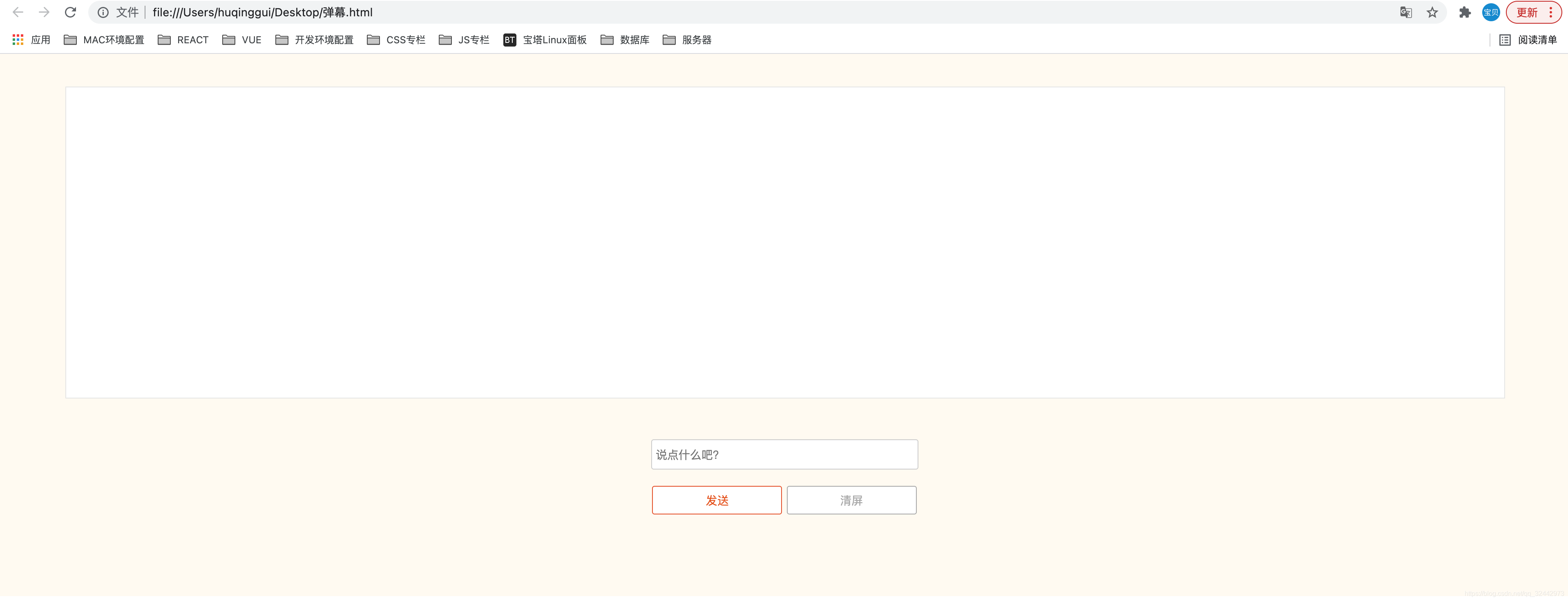Expand the VUE bookmark folder
Screen dimensions: 1568x601
coord(241,40)
